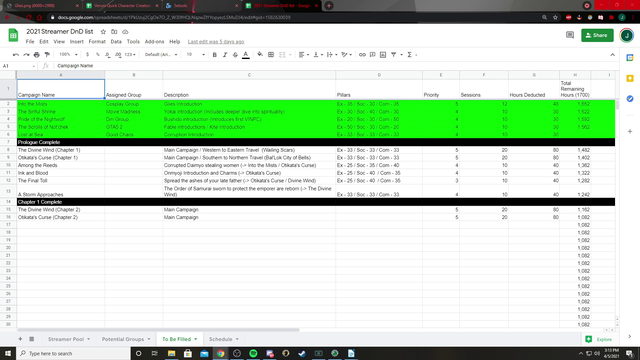Select the 'Among the Reeds' cell
640x360 pixels.
[61, 165]
